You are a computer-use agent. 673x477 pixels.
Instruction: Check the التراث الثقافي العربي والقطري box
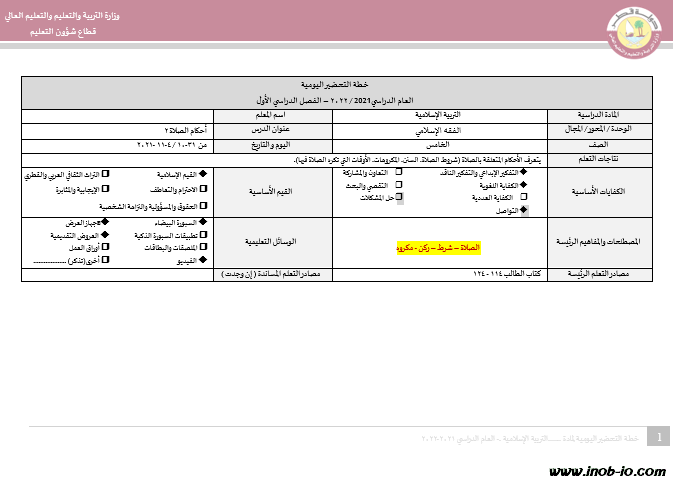tap(106, 174)
